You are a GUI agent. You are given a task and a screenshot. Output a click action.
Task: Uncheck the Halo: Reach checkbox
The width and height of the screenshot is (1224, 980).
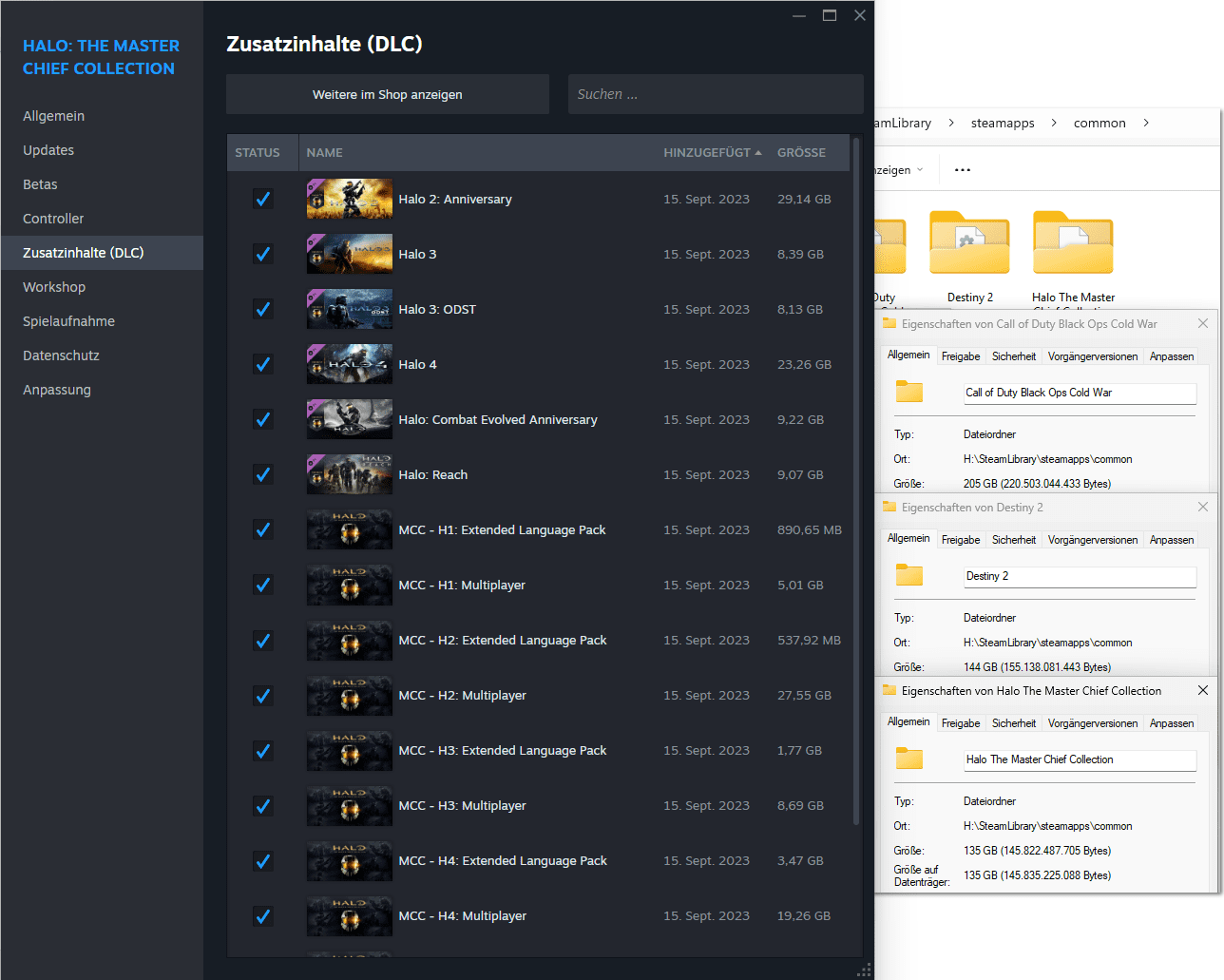[263, 474]
